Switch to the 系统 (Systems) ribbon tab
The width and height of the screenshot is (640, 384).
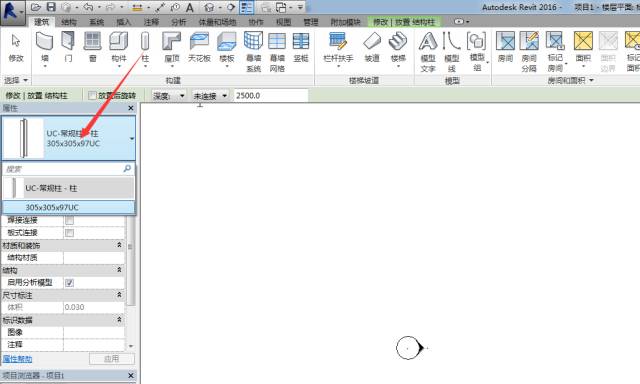click(96, 22)
